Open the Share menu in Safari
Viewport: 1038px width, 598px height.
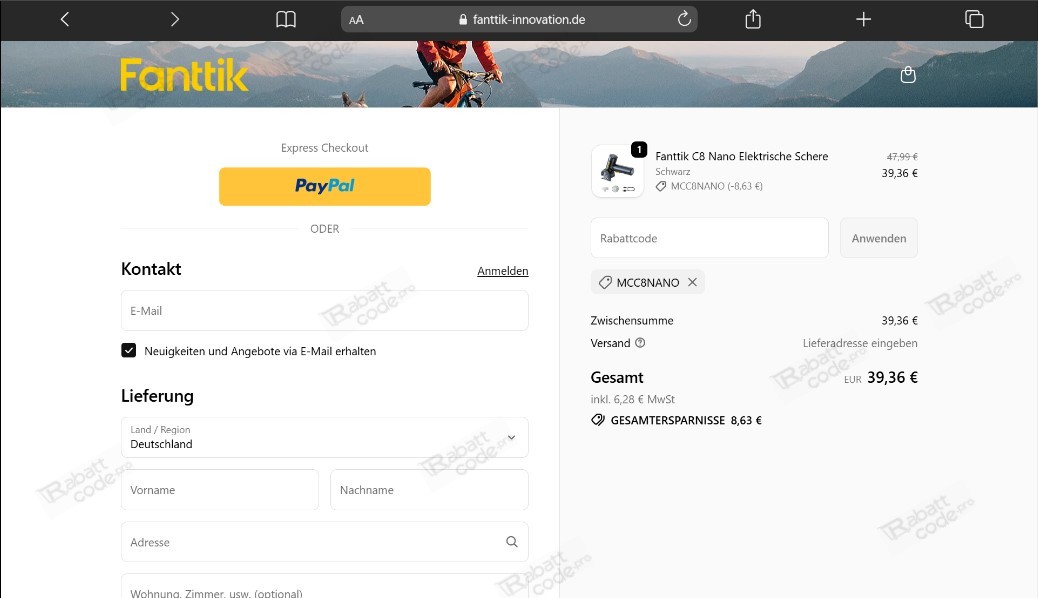[x=752, y=18]
